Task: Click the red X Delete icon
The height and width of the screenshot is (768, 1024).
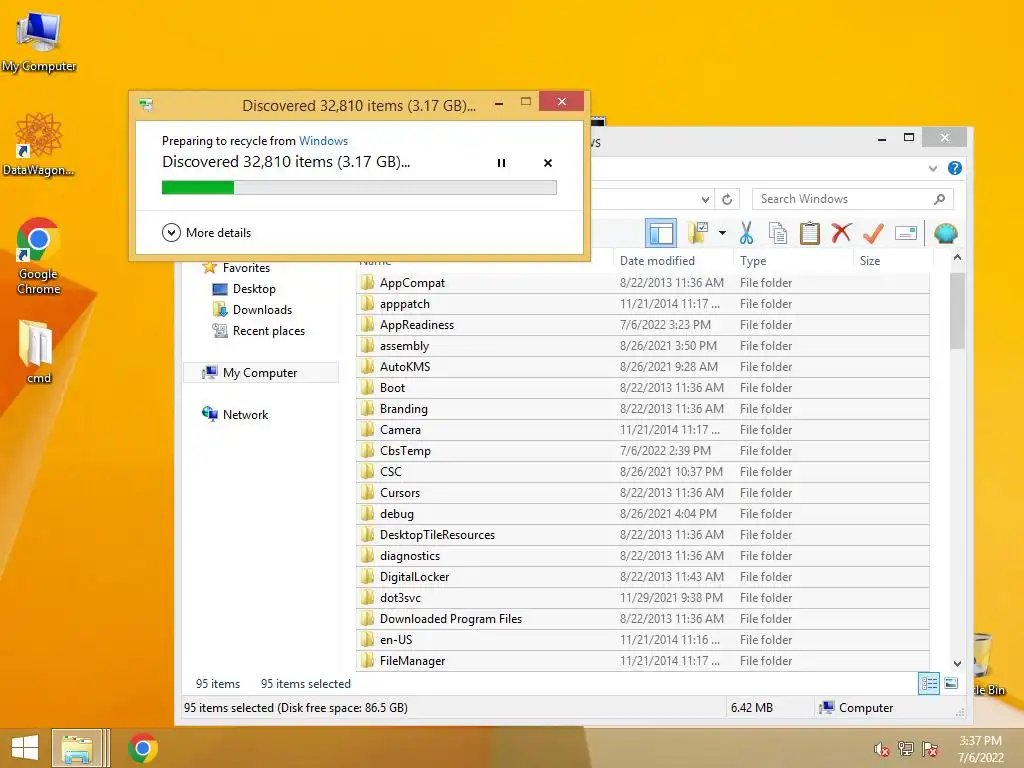Action: point(841,232)
